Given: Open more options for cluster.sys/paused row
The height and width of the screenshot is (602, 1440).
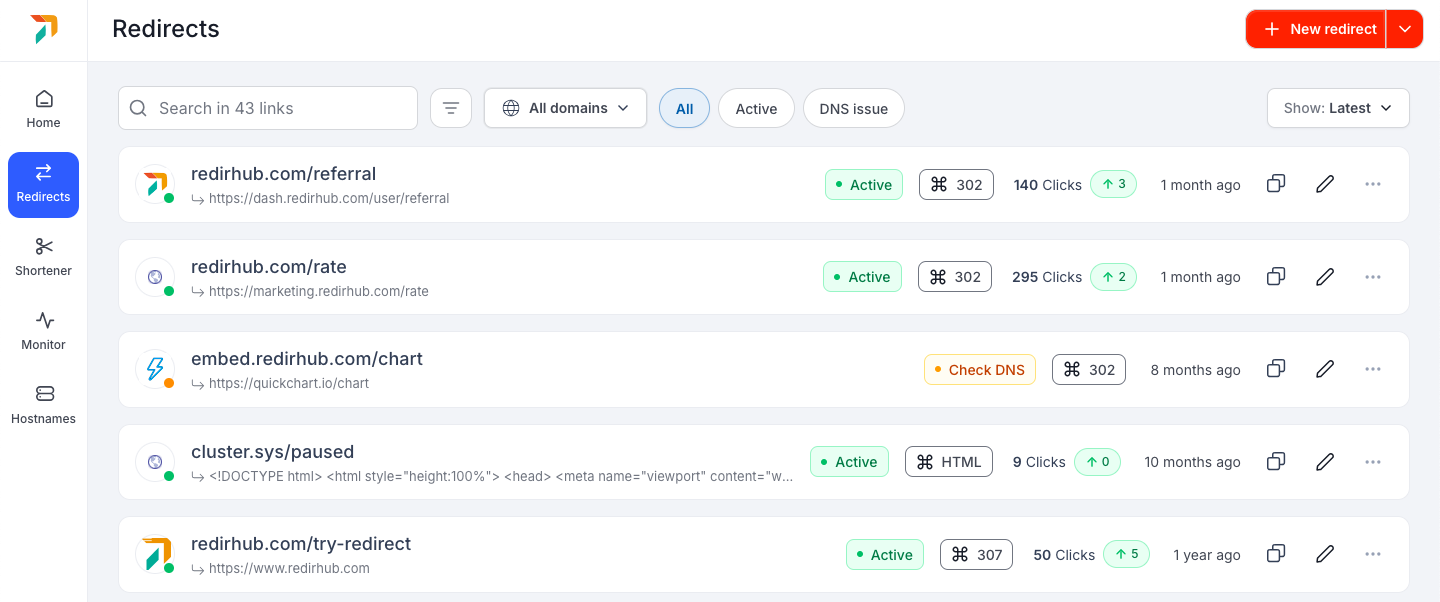Looking at the screenshot, I should (1372, 461).
